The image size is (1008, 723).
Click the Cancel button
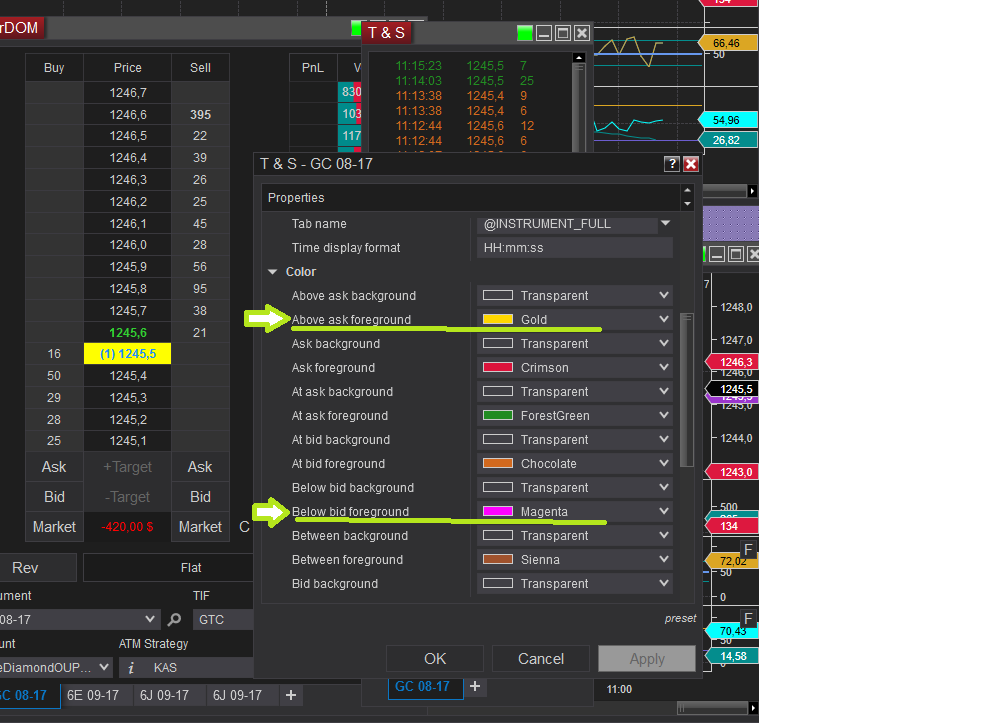click(x=541, y=659)
